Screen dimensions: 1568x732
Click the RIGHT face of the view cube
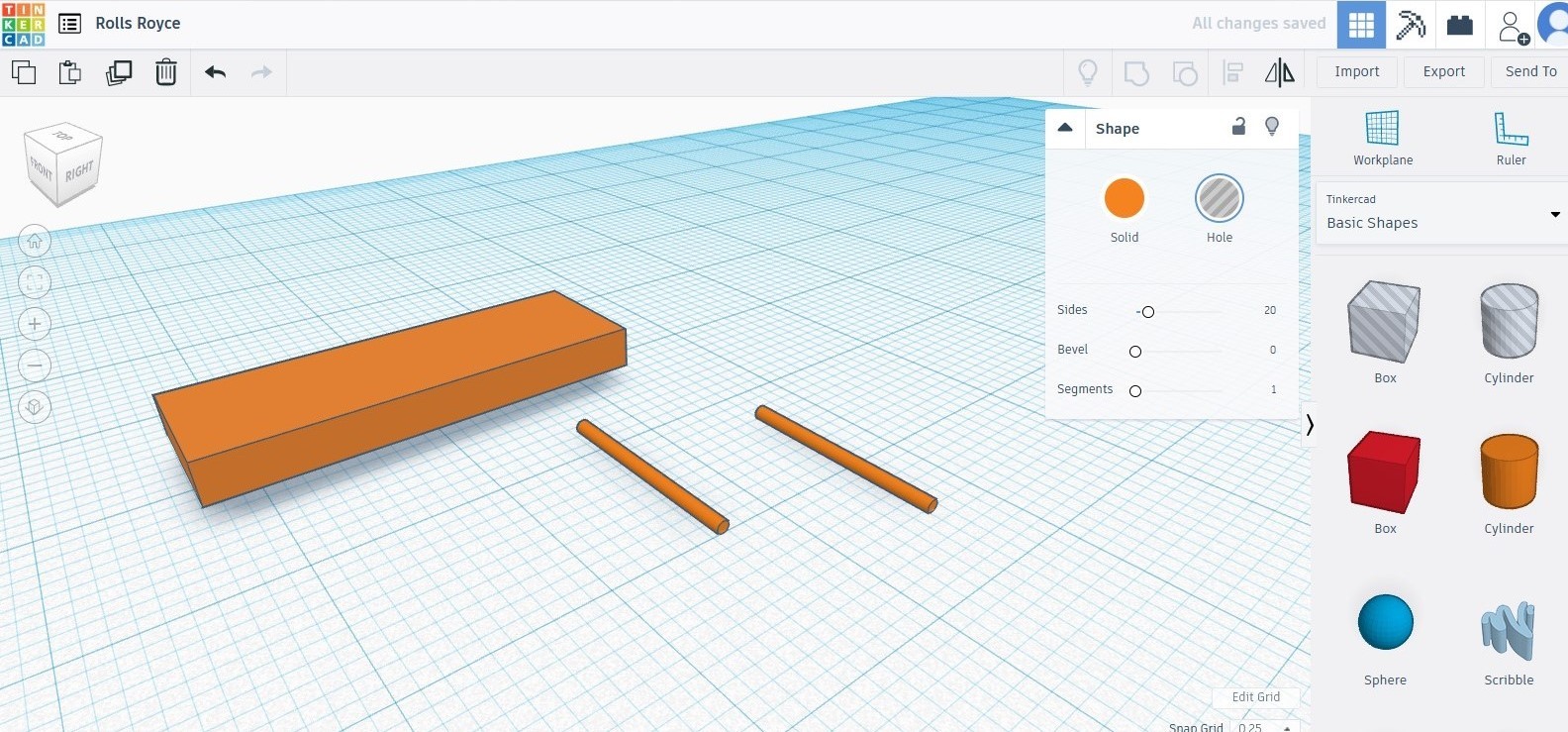click(80, 171)
